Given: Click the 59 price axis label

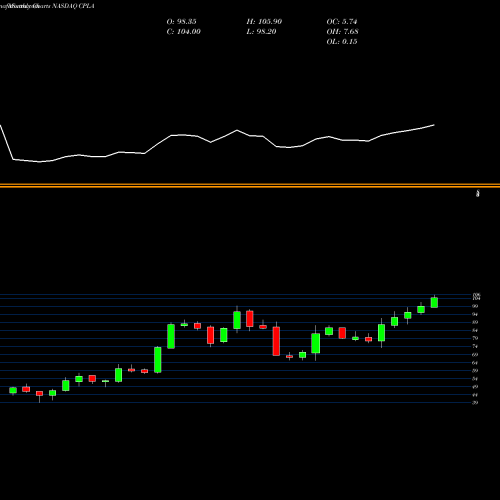Looking at the screenshot, I should pos(475,371).
